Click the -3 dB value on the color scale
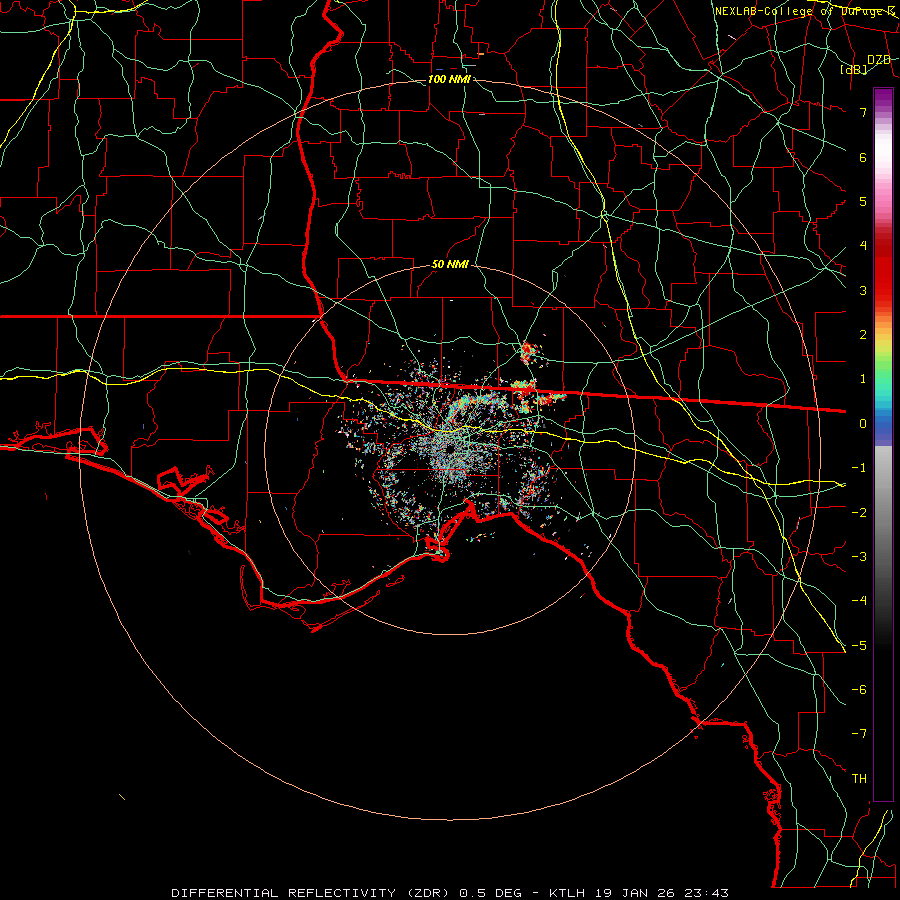Screen dimensions: 900x900 point(859,556)
